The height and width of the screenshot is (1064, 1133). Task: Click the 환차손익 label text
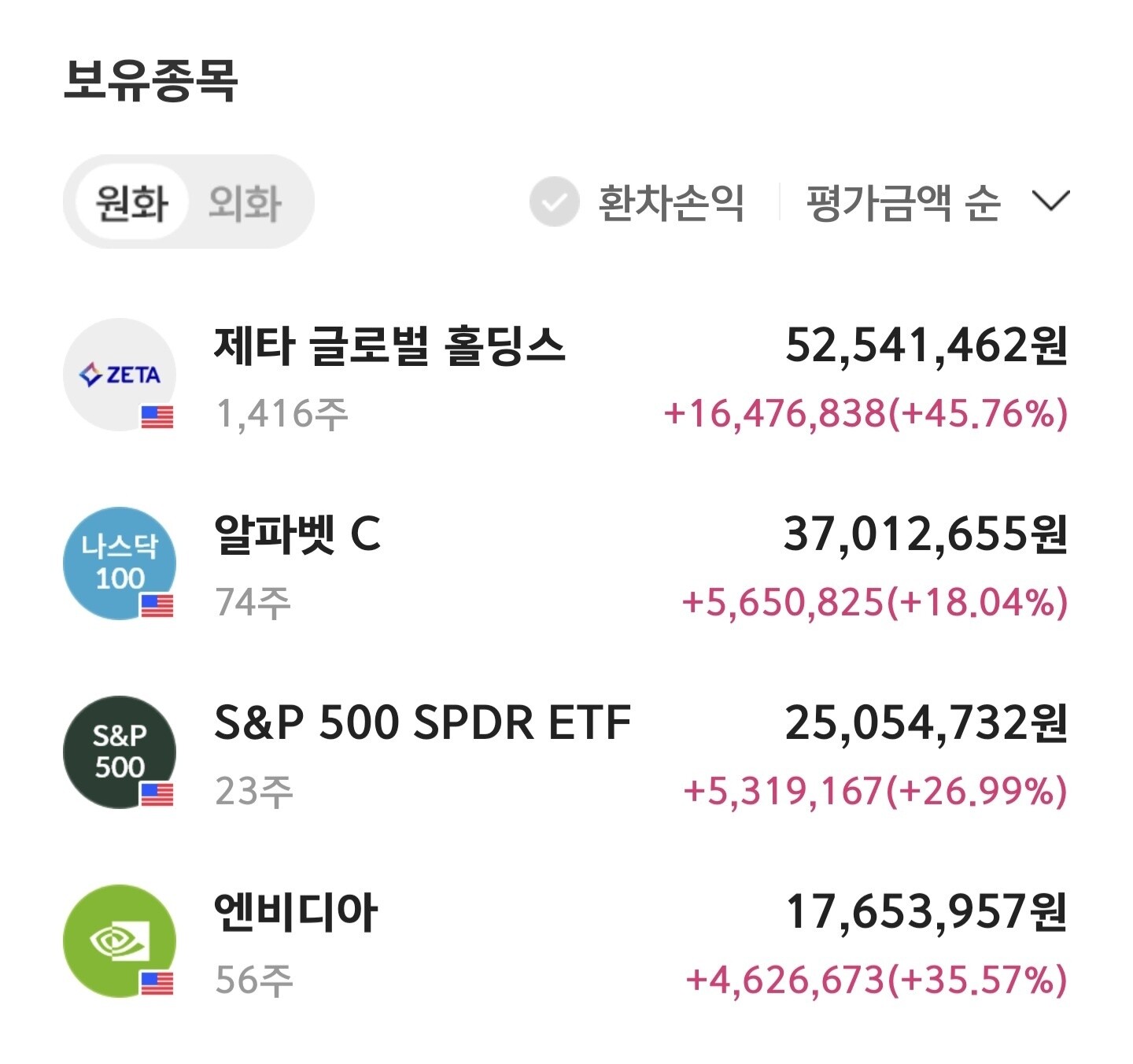(671, 202)
